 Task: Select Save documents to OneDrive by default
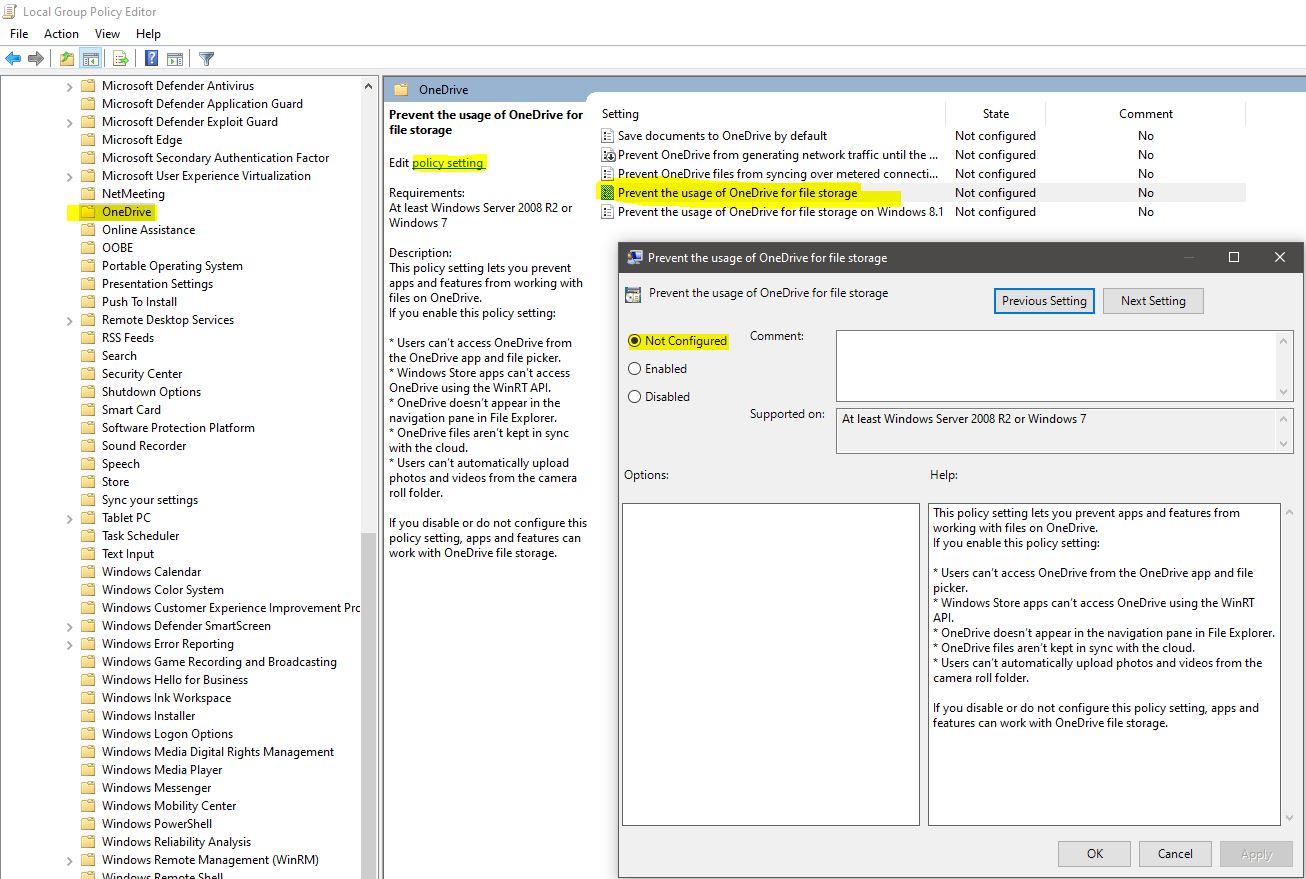click(x=722, y=136)
